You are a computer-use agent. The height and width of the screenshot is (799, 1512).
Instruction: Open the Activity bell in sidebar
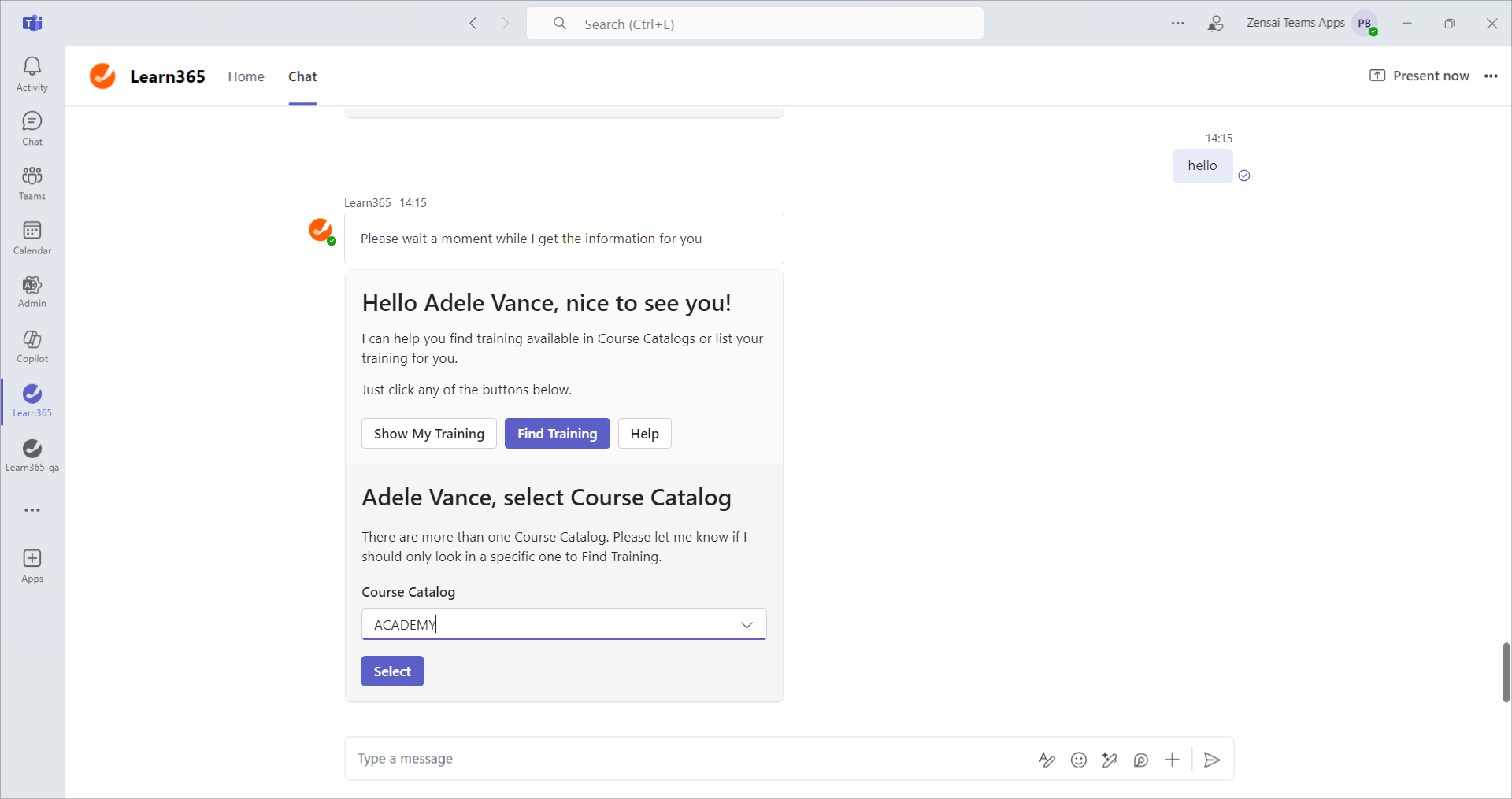coord(32,74)
